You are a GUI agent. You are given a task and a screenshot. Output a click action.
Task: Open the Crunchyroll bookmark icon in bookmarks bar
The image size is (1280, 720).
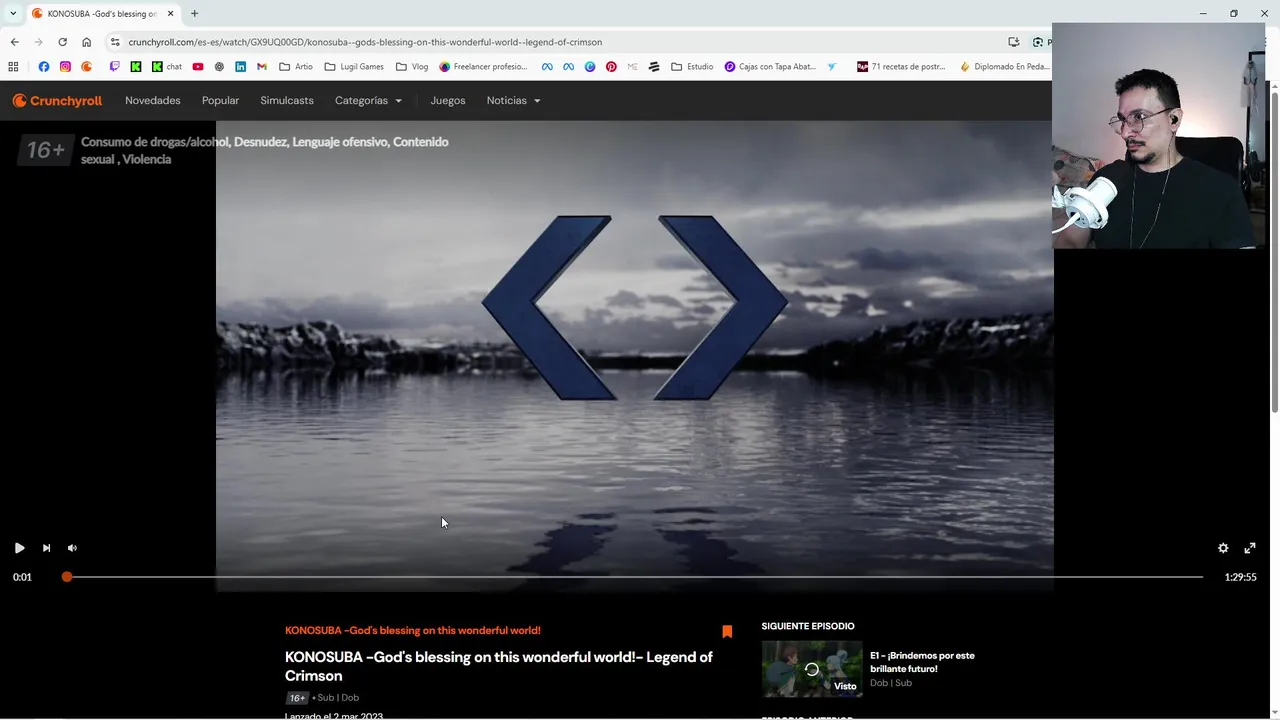coord(87,67)
